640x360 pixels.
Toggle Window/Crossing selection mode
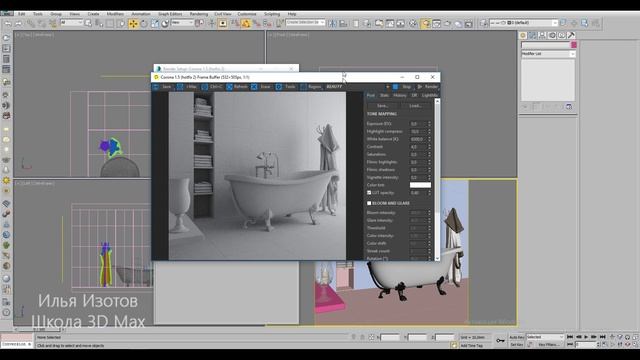tap(121, 23)
